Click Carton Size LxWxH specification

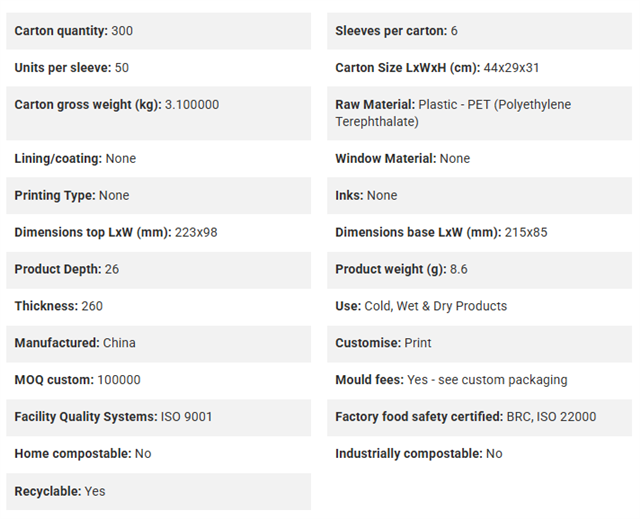(x=479, y=68)
